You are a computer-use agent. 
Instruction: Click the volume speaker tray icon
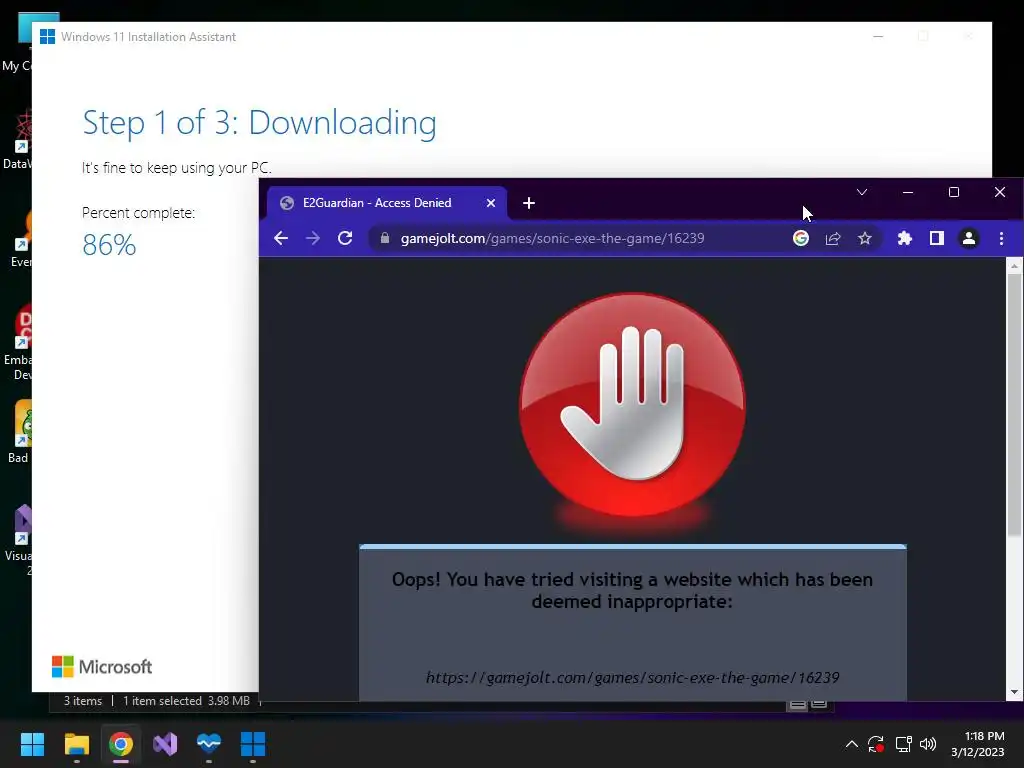tap(927, 744)
